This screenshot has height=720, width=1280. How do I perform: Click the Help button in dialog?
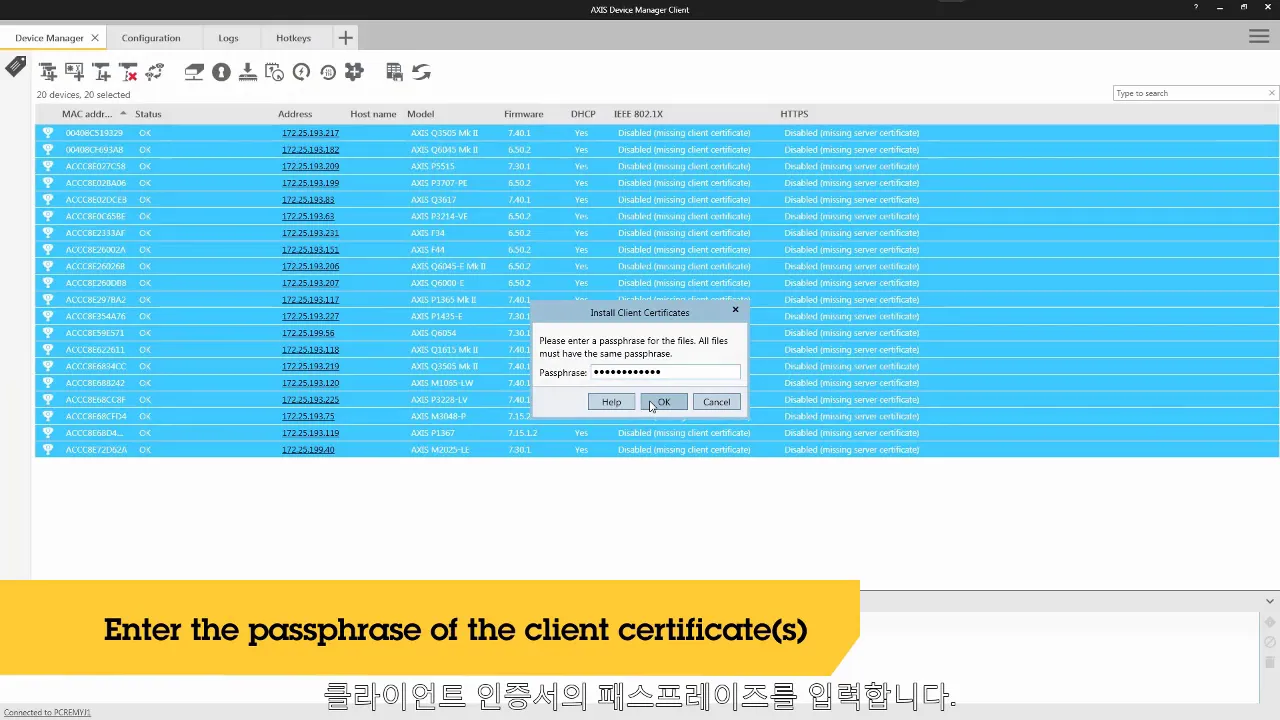click(x=611, y=402)
